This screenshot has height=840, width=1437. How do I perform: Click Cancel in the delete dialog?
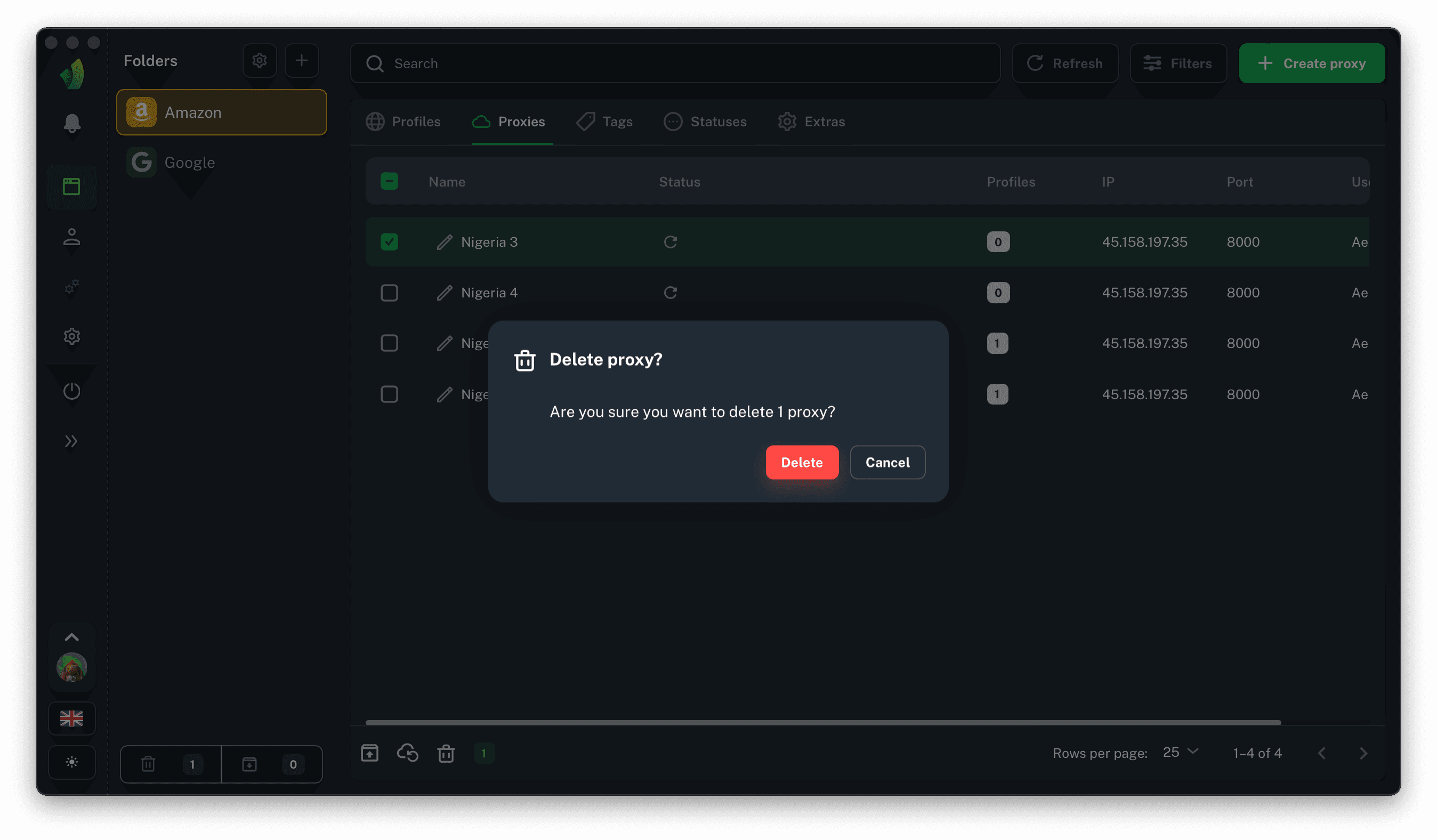pyautogui.click(x=887, y=463)
